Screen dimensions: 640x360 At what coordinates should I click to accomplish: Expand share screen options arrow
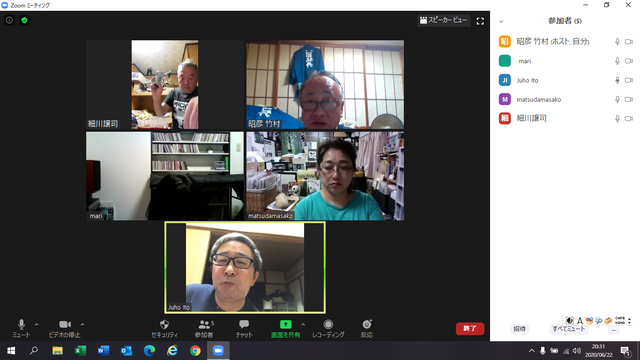tap(303, 324)
